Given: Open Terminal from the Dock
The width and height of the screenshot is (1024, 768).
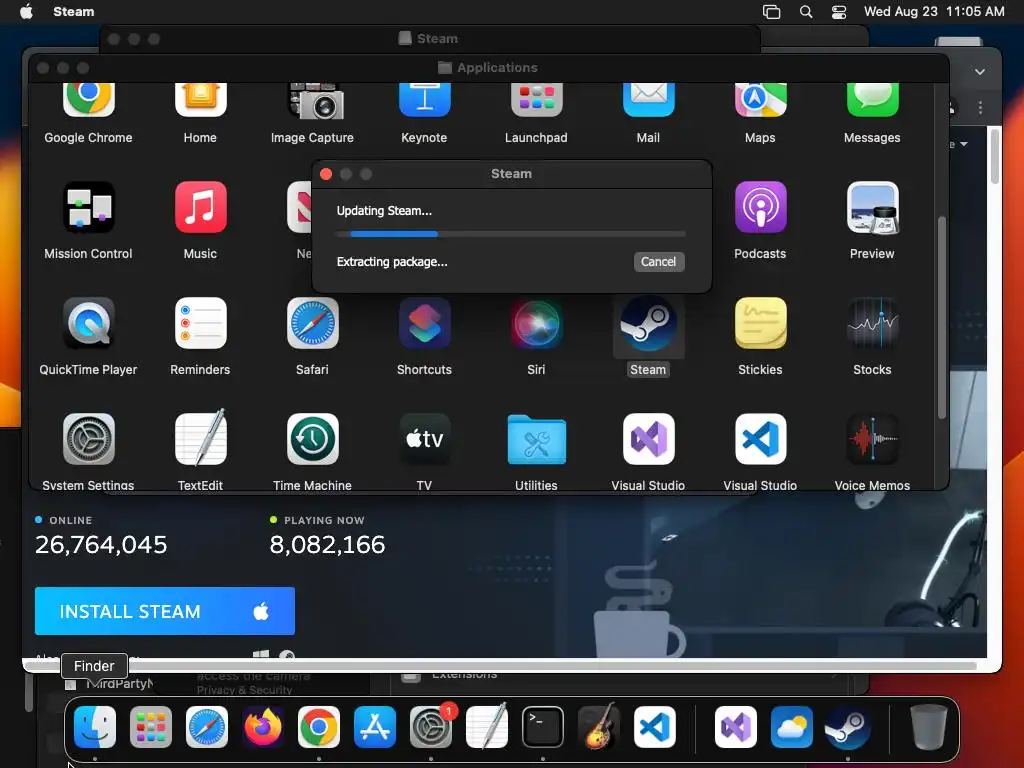Looking at the screenshot, I should [x=543, y=727].
